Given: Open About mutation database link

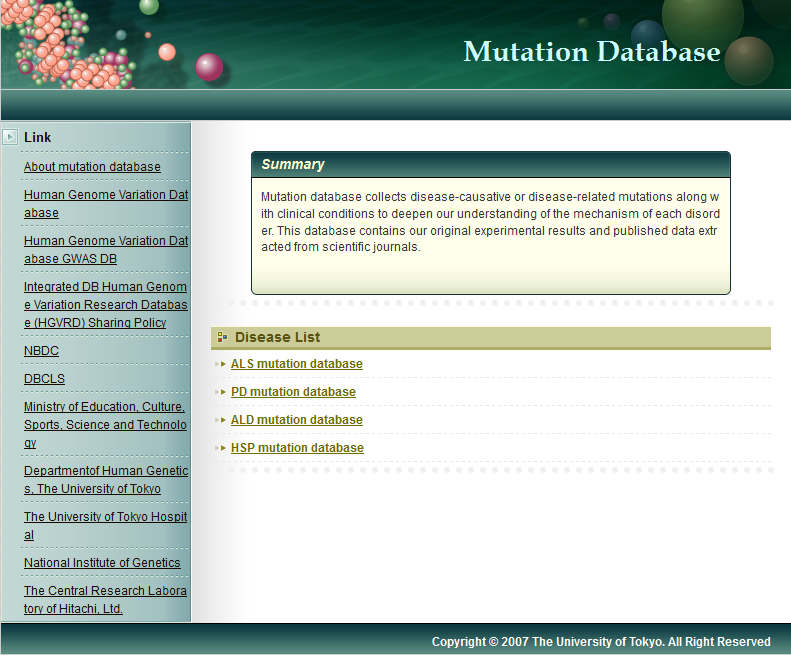Looking at the screenshot, I should point(92,167).
